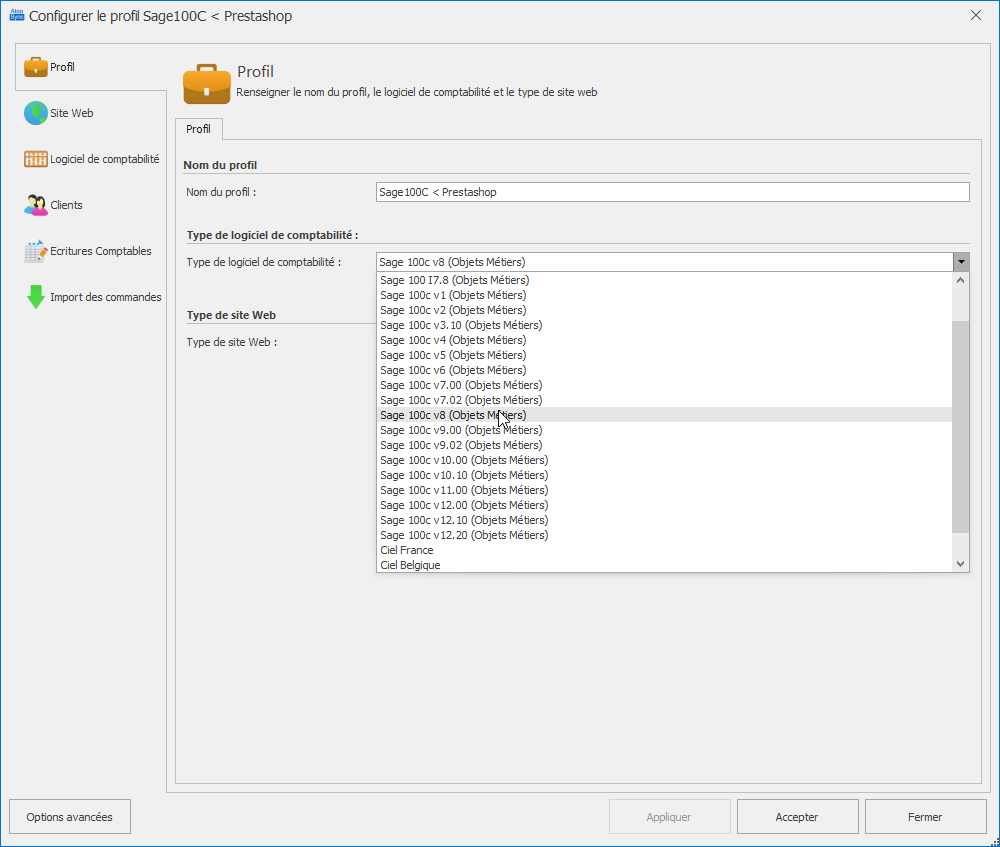The width and height of the screenshot is (1000, 847).
Task: Select Ciel France in the list
Action: [664, 550]
